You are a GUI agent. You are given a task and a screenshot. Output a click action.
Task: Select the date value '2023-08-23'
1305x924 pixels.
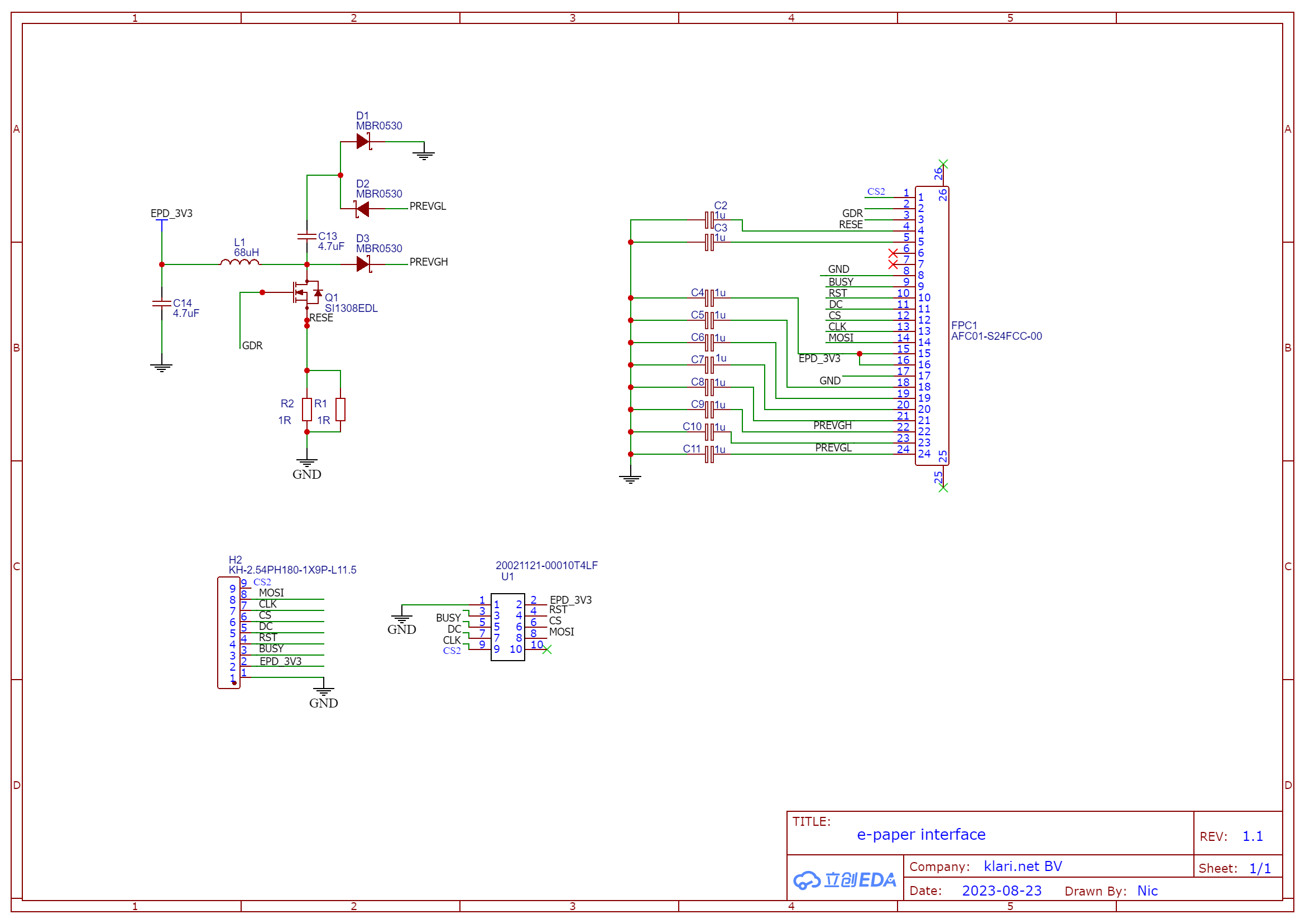pyautogui.click(x=1002, y=891)
